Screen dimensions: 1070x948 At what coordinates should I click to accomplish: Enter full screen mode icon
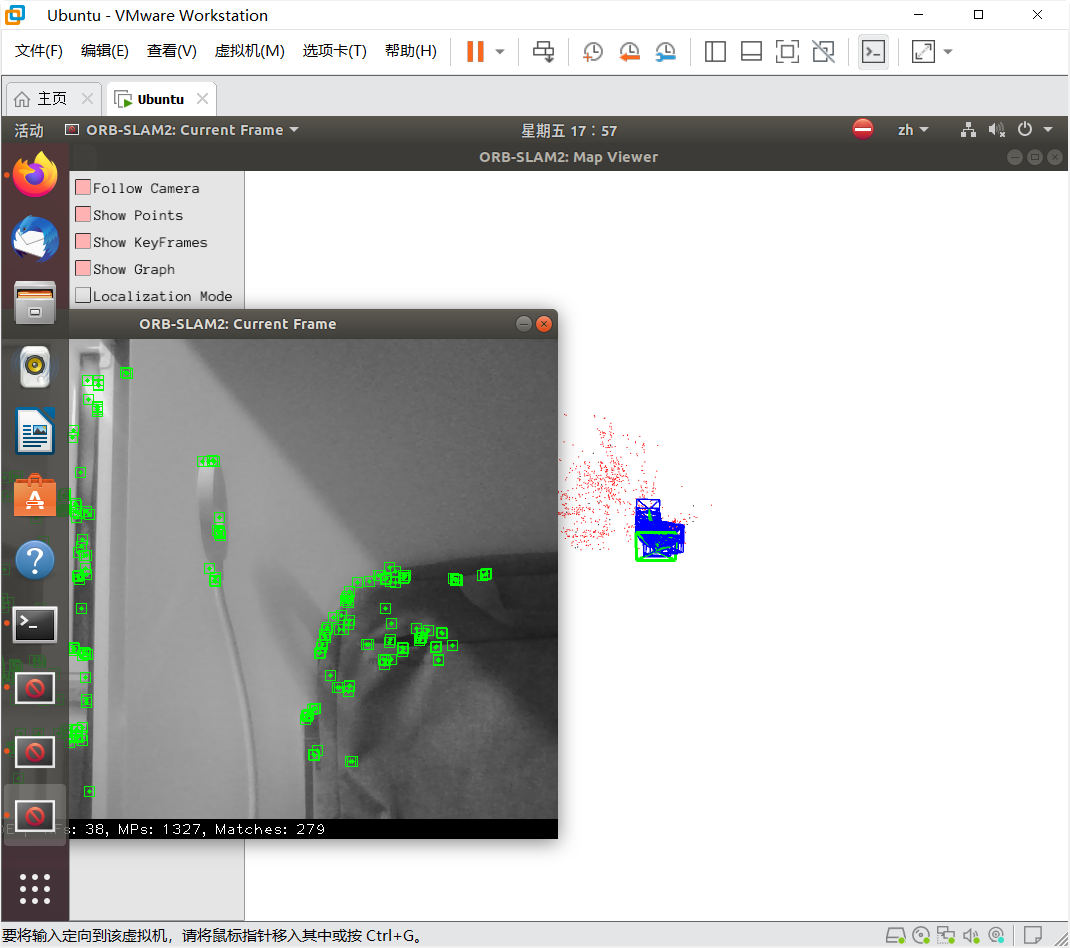point(787,52)
